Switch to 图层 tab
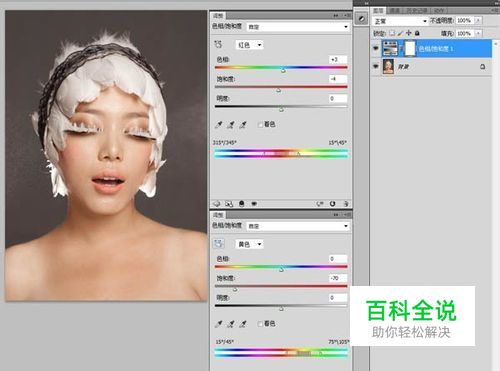Image resolution: width=500 pixels, height=371 pixels. click(x=378, y=11)
